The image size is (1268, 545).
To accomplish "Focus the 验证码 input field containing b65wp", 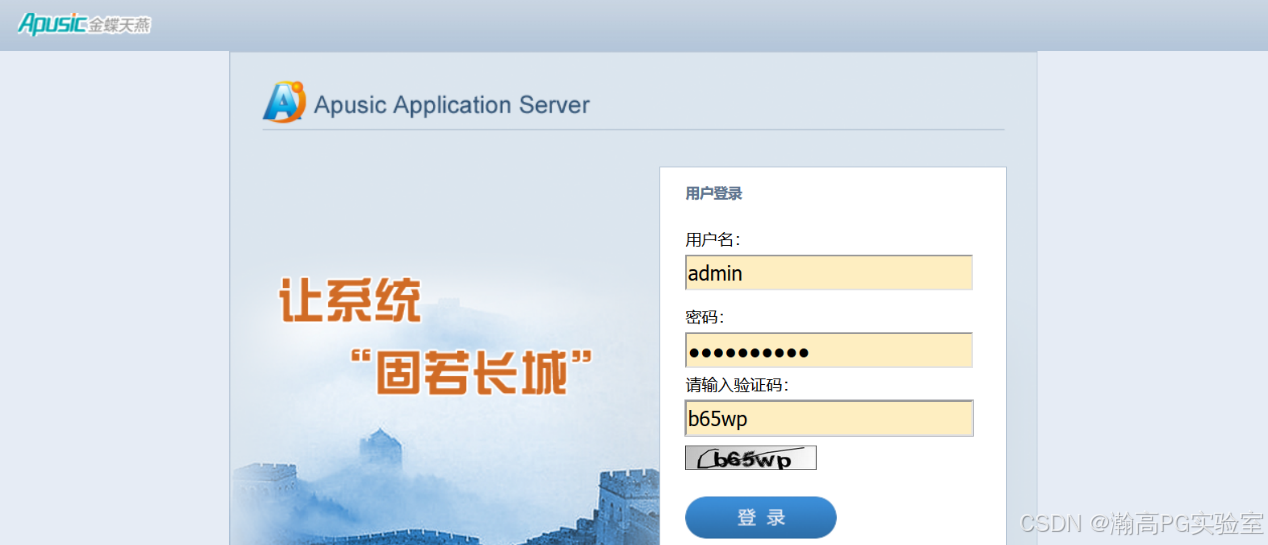I will (829, 418).
